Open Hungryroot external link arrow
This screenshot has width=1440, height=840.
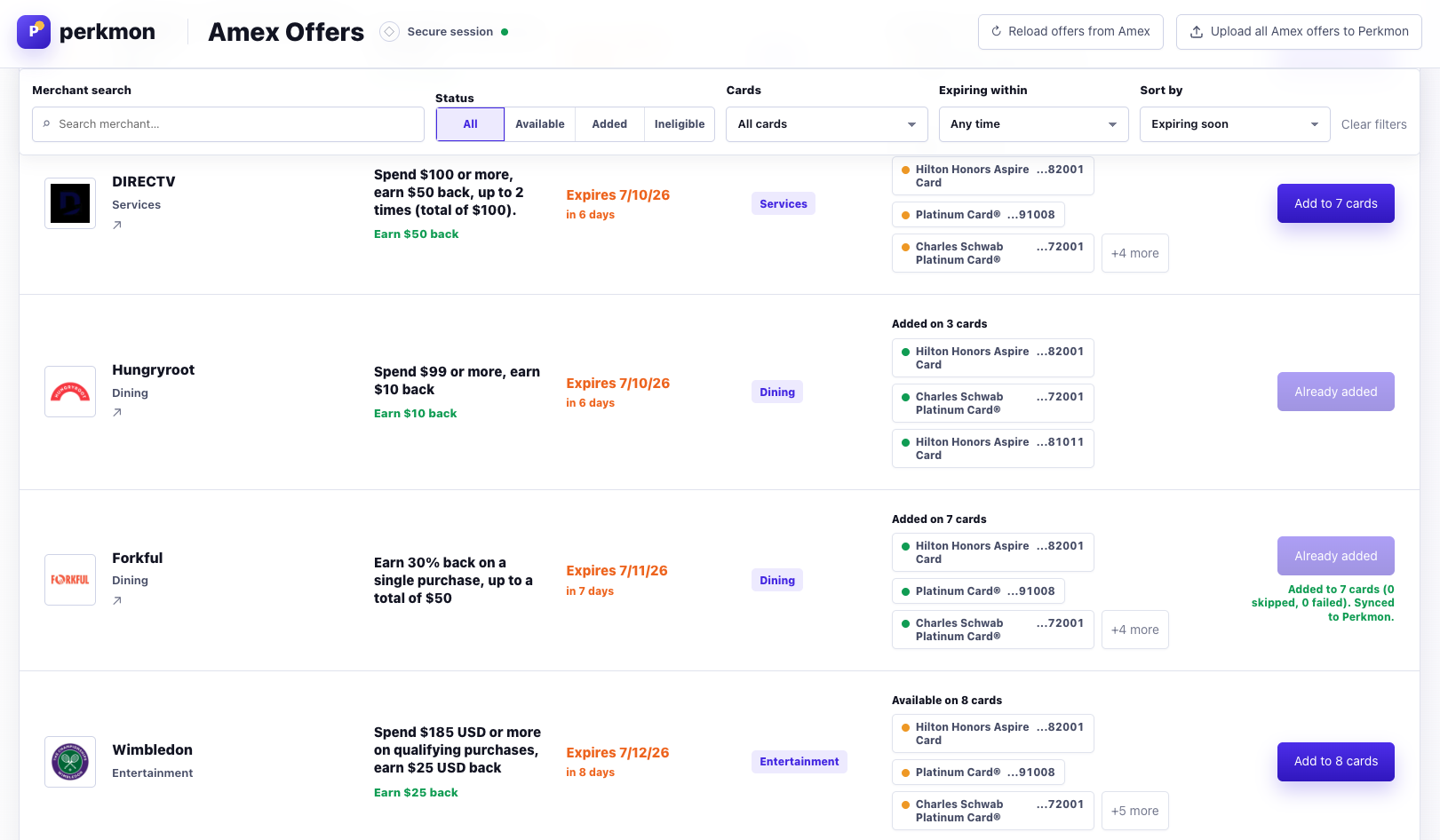point(117,412)
